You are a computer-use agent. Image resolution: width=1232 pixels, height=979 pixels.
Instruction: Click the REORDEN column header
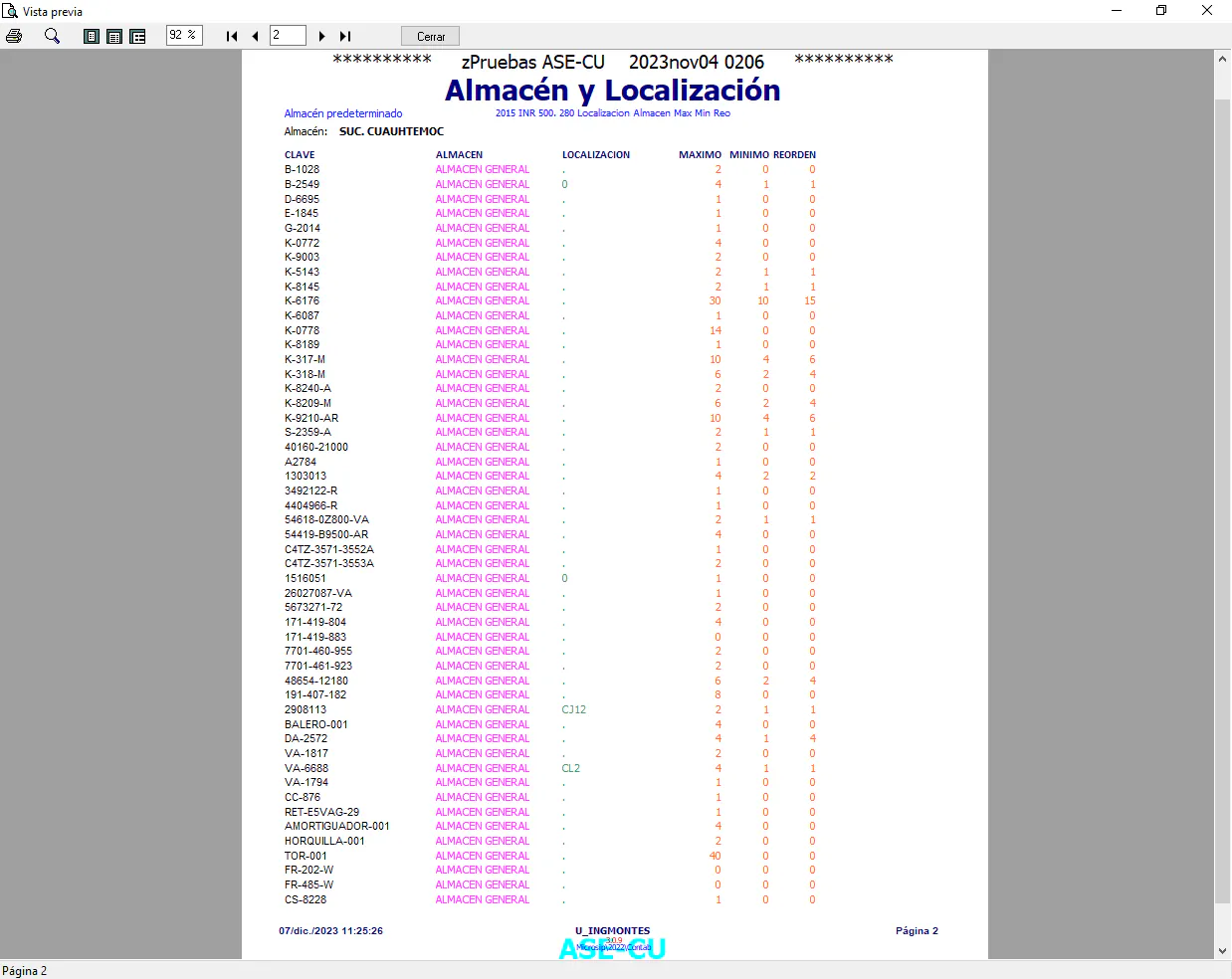point(794,155)
